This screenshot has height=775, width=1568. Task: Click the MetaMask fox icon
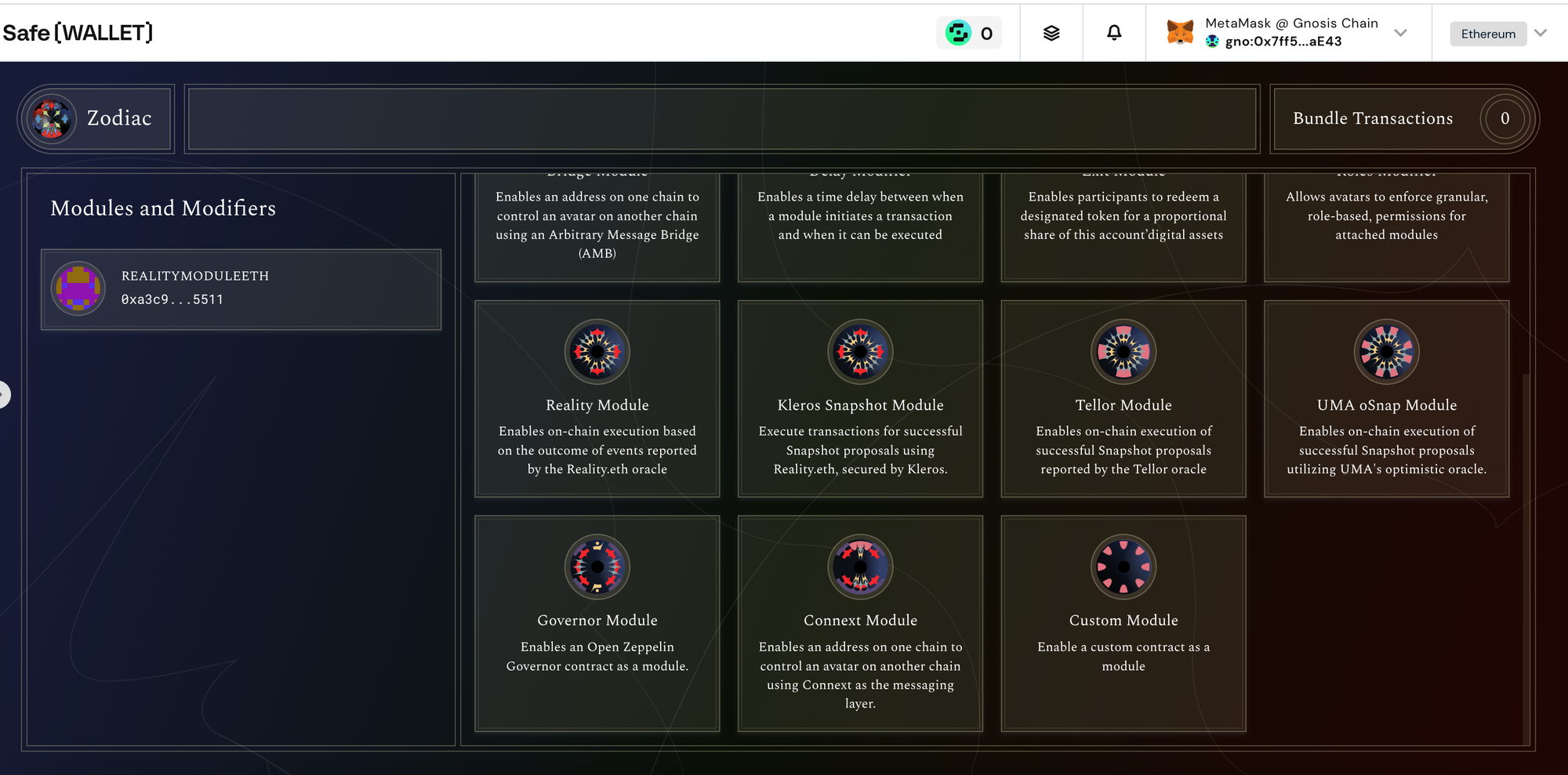pos(1180,32)
